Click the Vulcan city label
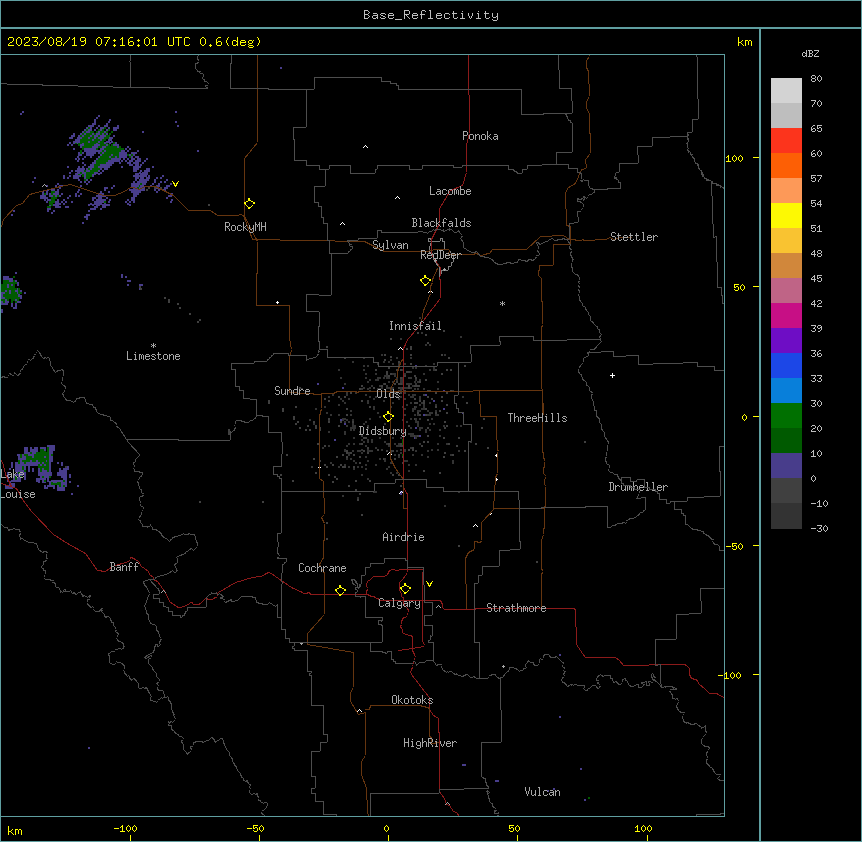Viewport: 862px width, 842px height. pos(543,792)
